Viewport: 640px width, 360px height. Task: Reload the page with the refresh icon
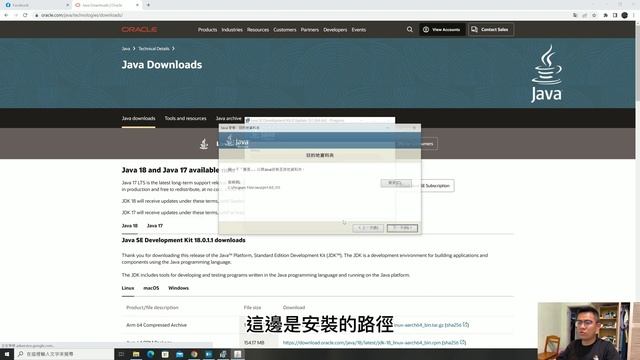click(25, 15)
